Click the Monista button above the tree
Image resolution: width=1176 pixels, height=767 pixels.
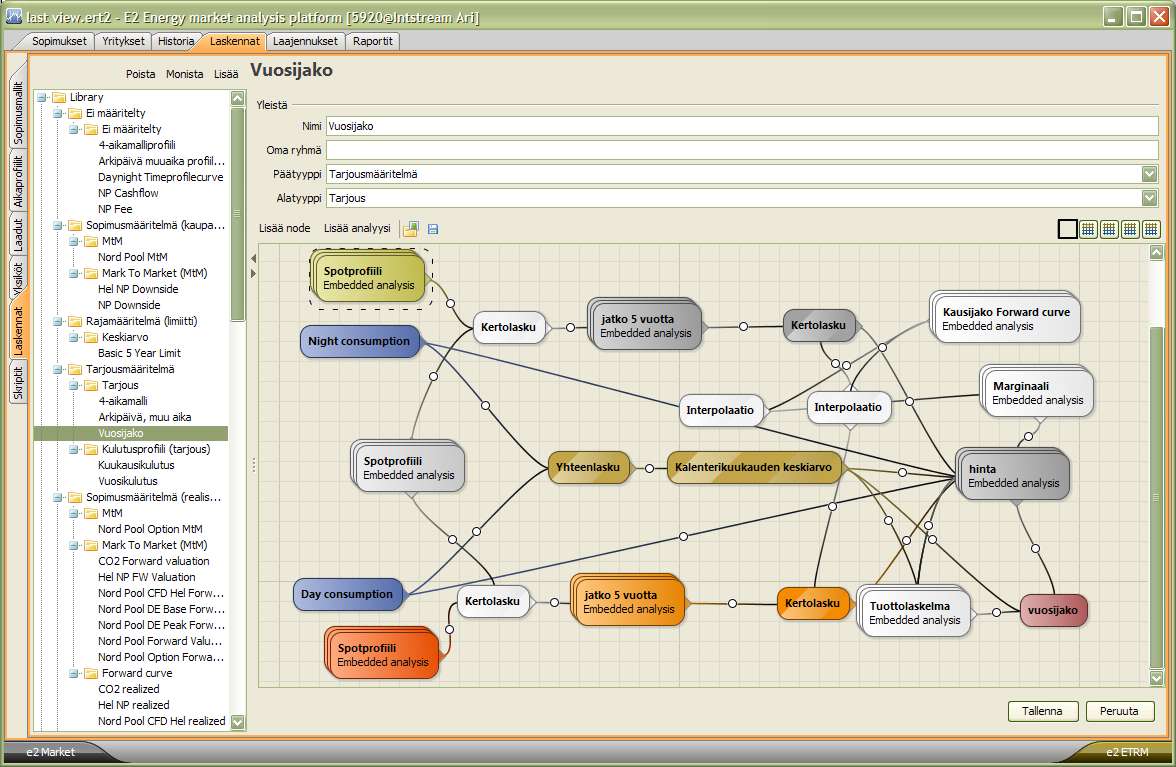click(x=184, y=74)
